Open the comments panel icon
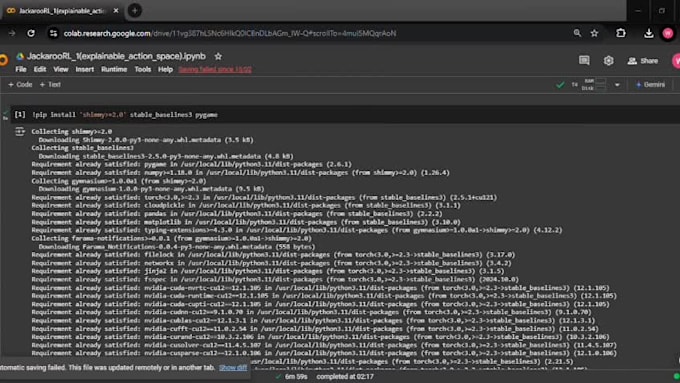The width and height of the screenshot is (680, 383). (584, 61)
